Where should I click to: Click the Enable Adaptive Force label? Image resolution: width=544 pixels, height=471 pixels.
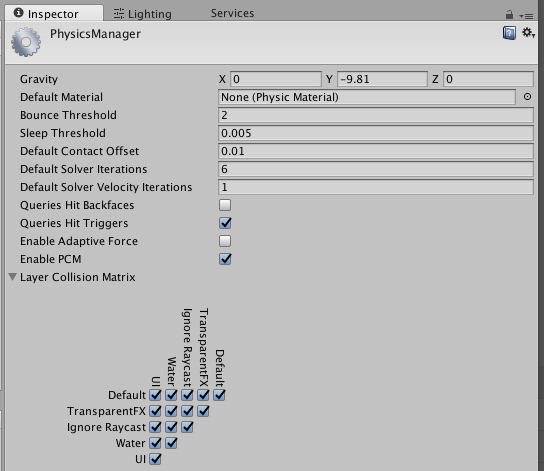79,241
